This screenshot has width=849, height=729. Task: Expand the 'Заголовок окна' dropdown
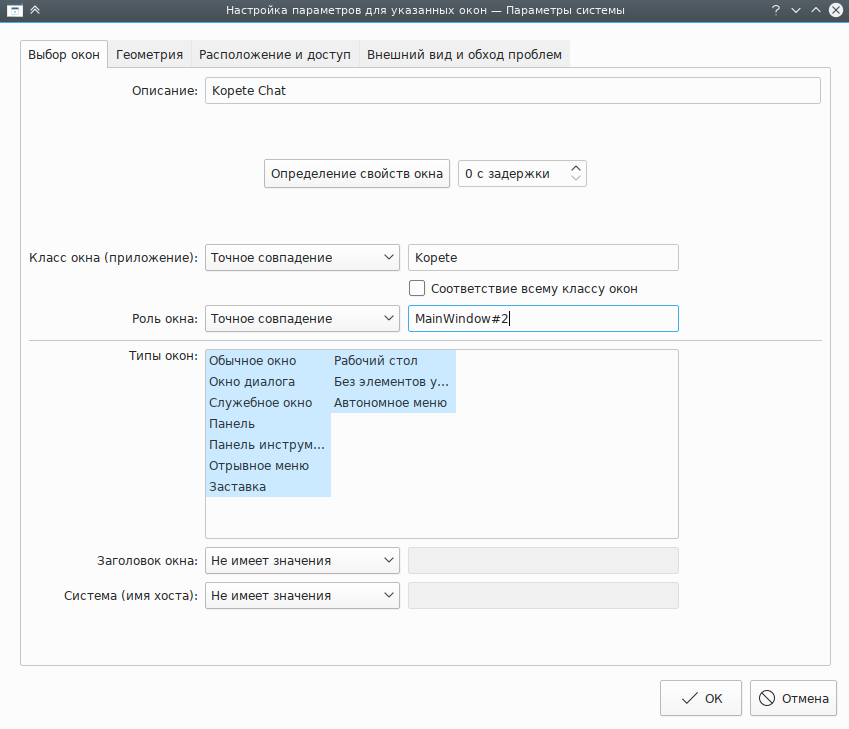click(302, 561)
